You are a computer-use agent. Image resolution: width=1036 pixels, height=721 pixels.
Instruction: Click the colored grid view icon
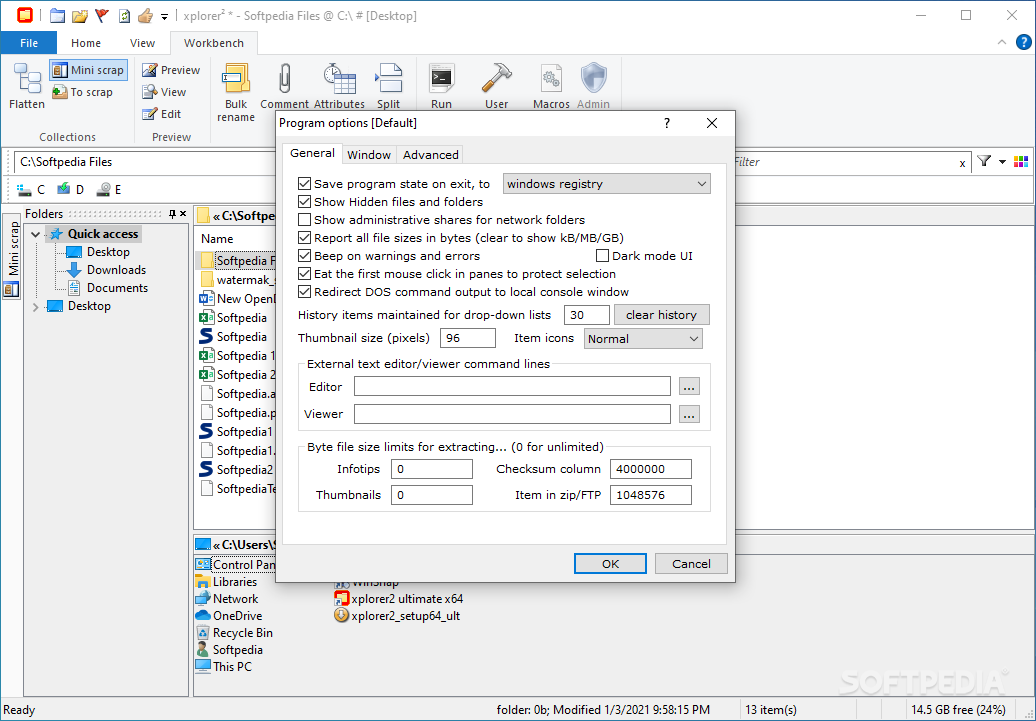1021,161
